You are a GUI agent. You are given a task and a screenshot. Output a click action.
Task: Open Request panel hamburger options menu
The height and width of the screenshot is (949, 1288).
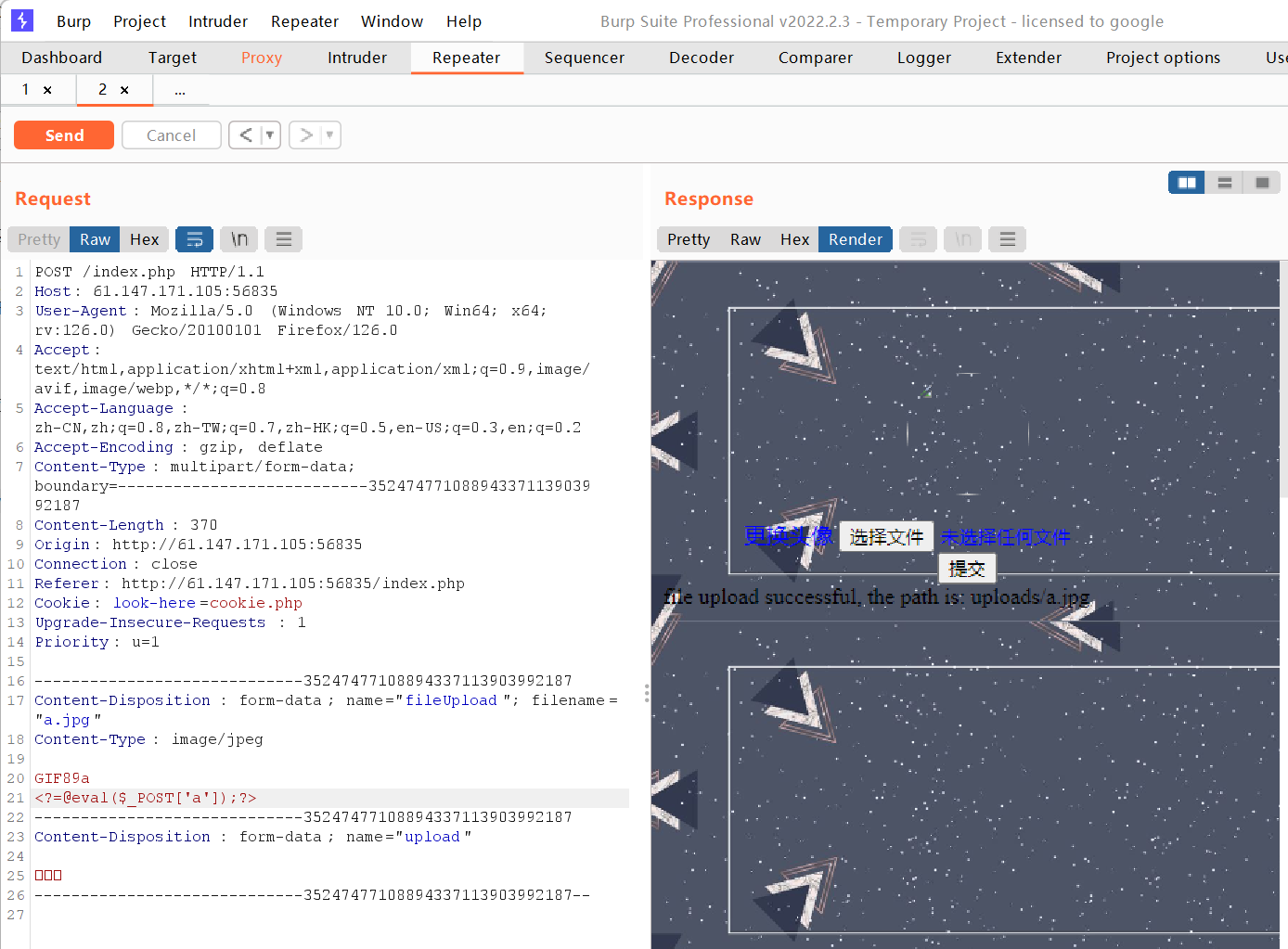(284, 239)
